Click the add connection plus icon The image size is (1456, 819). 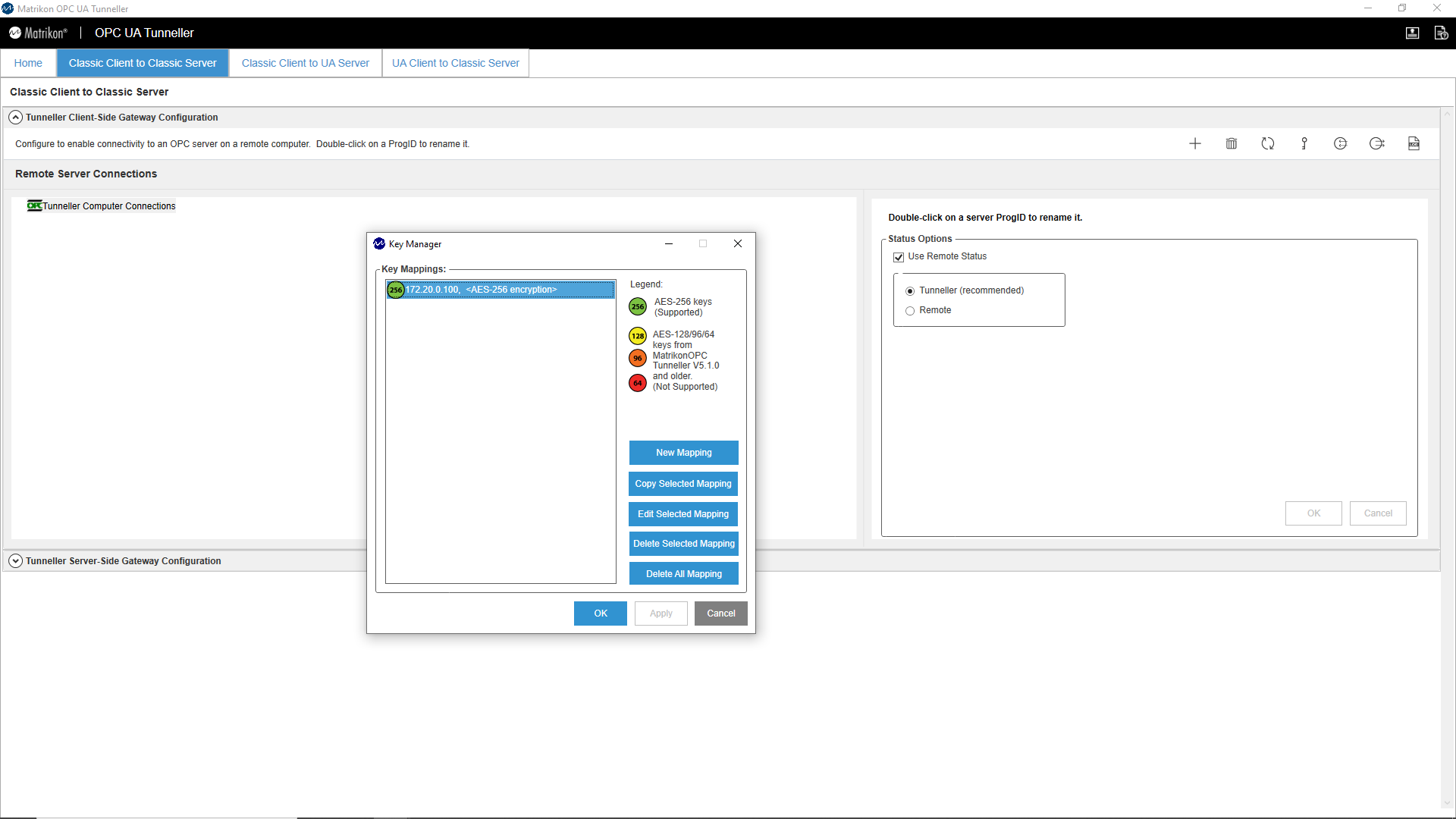tap(1195, 144)
